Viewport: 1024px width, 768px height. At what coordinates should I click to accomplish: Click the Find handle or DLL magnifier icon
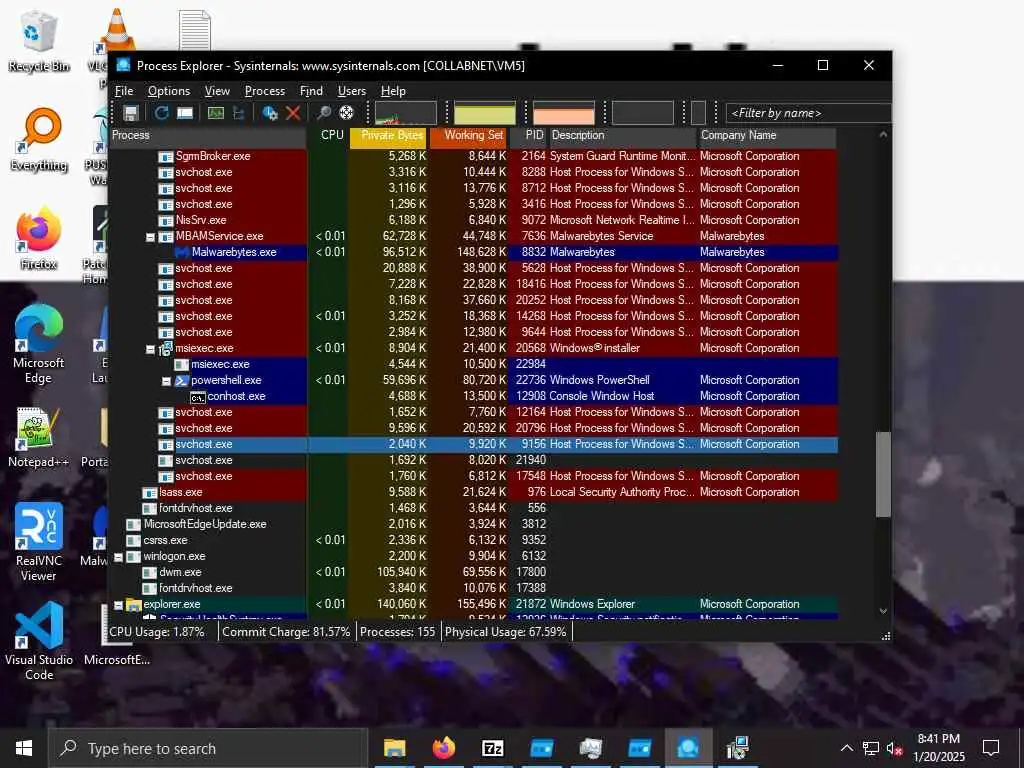coord(324,113)
